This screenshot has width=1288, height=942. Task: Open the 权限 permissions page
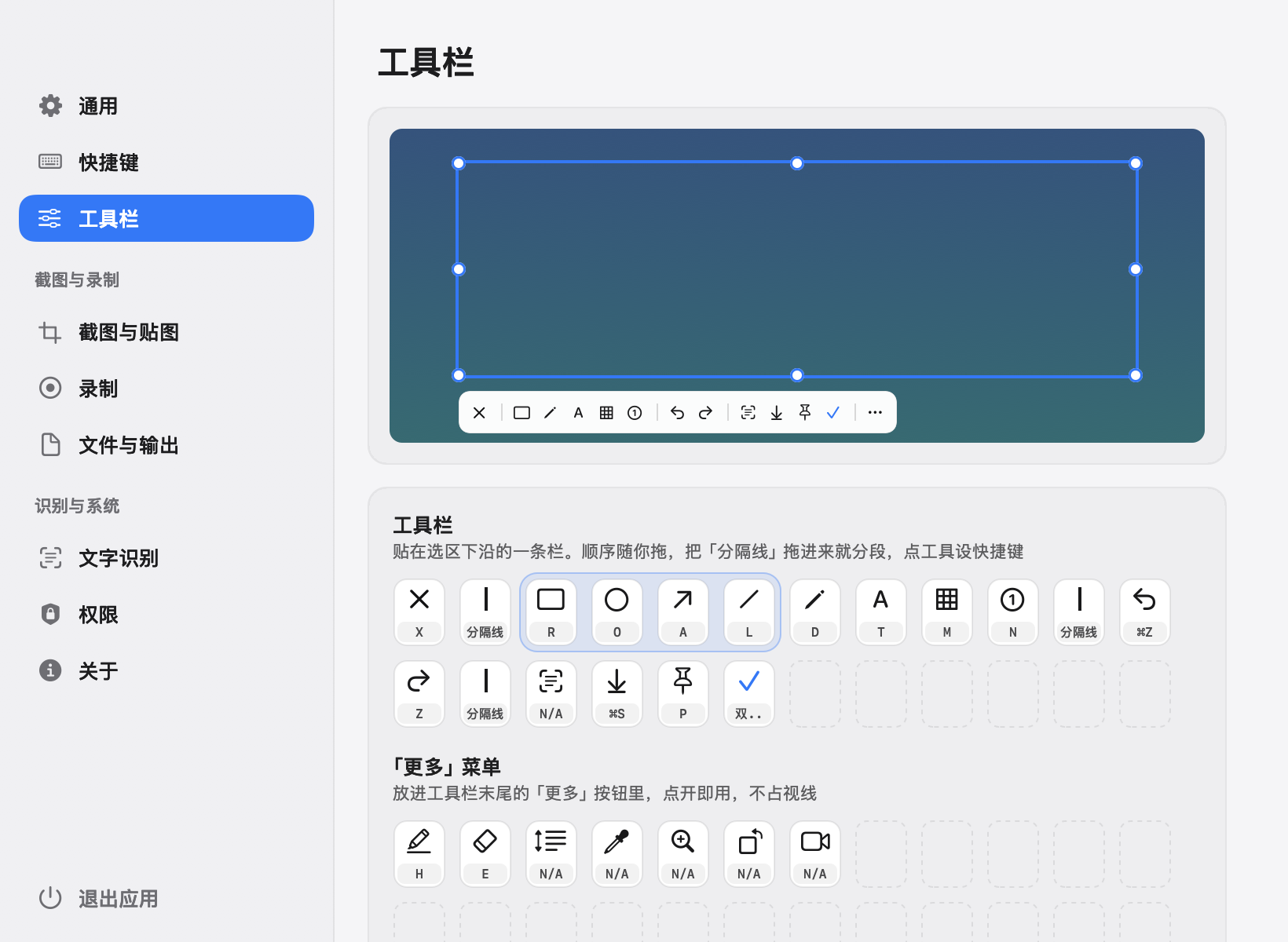point(166,615)
